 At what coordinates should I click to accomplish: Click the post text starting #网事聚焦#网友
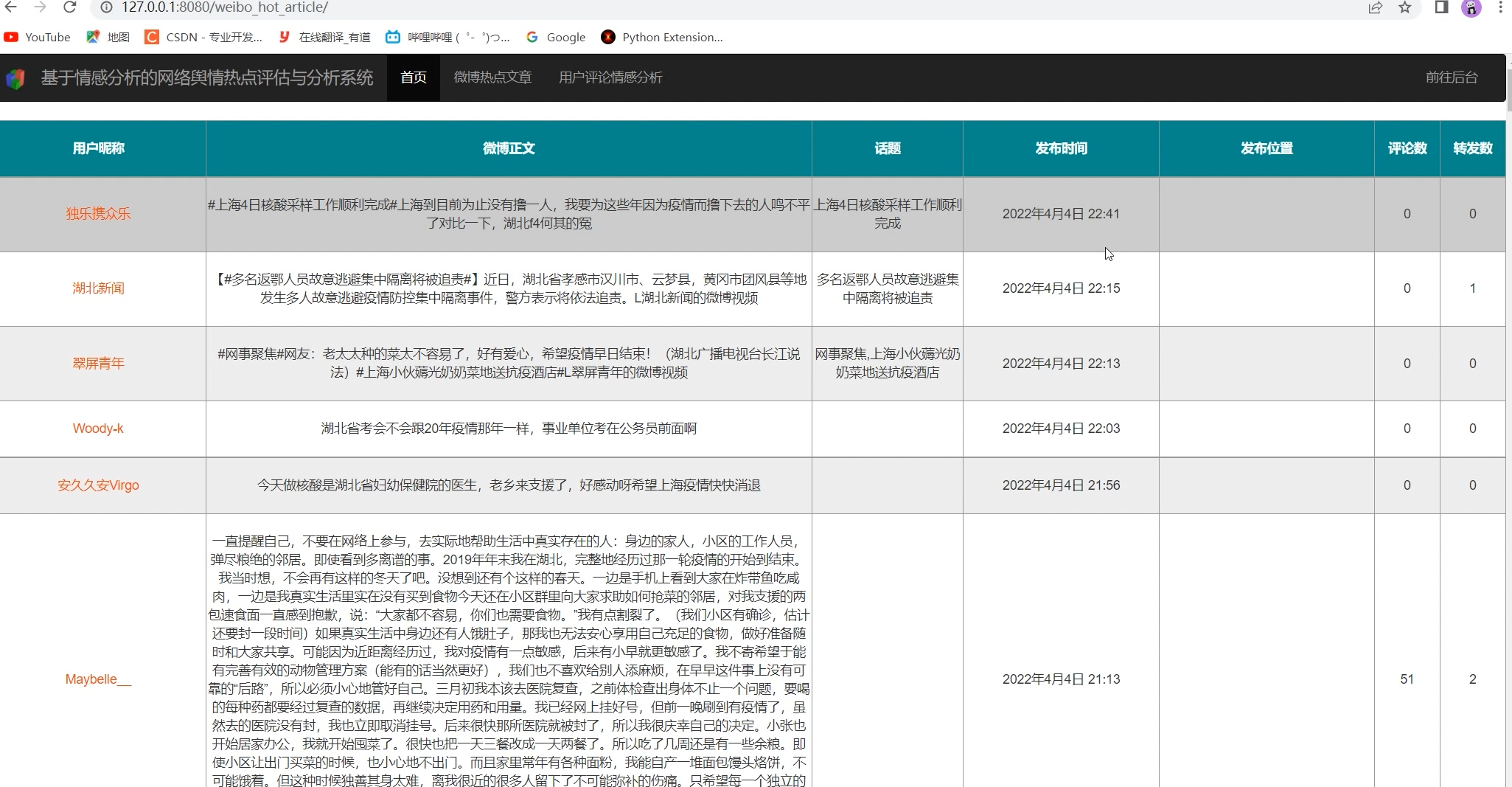coord(509,364)
